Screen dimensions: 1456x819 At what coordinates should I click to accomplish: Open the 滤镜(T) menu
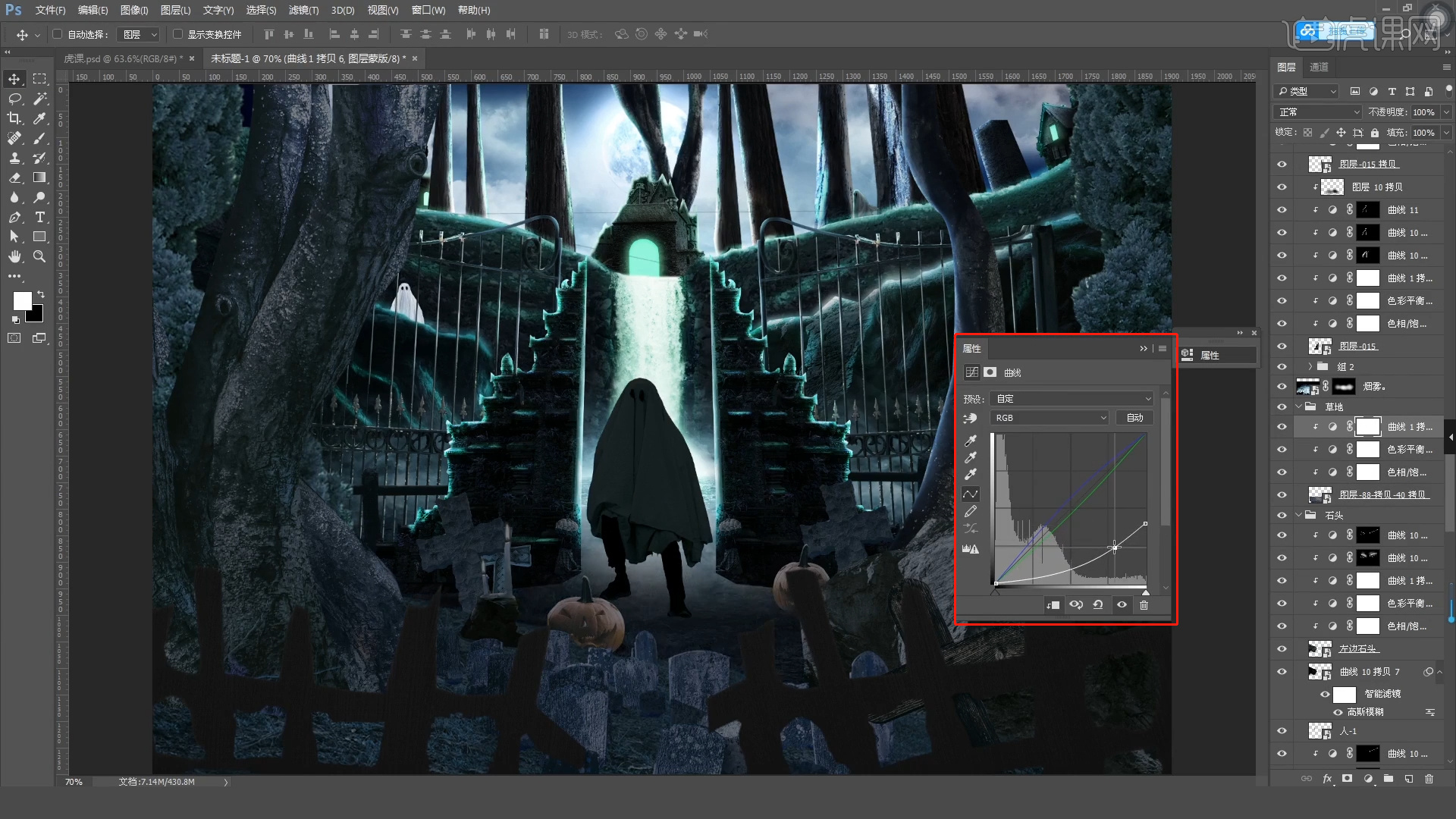click(303, 10)
